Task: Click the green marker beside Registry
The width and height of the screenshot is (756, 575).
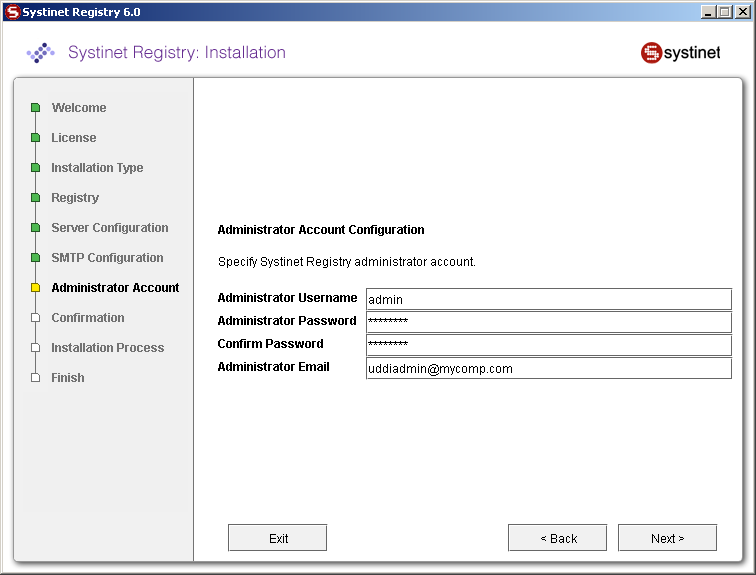Action: [x=35, y=198]
